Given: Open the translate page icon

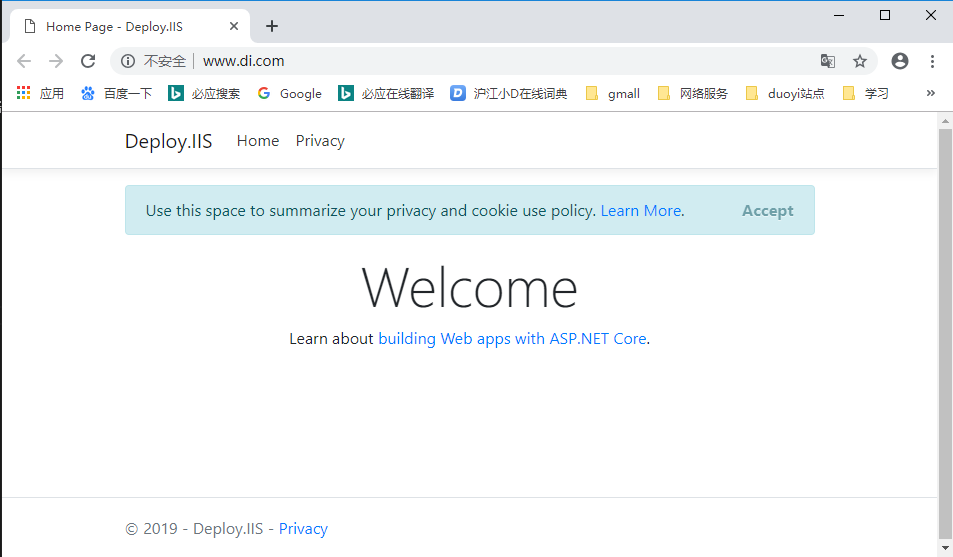Looking at the screenshot, I should (827, 61).
